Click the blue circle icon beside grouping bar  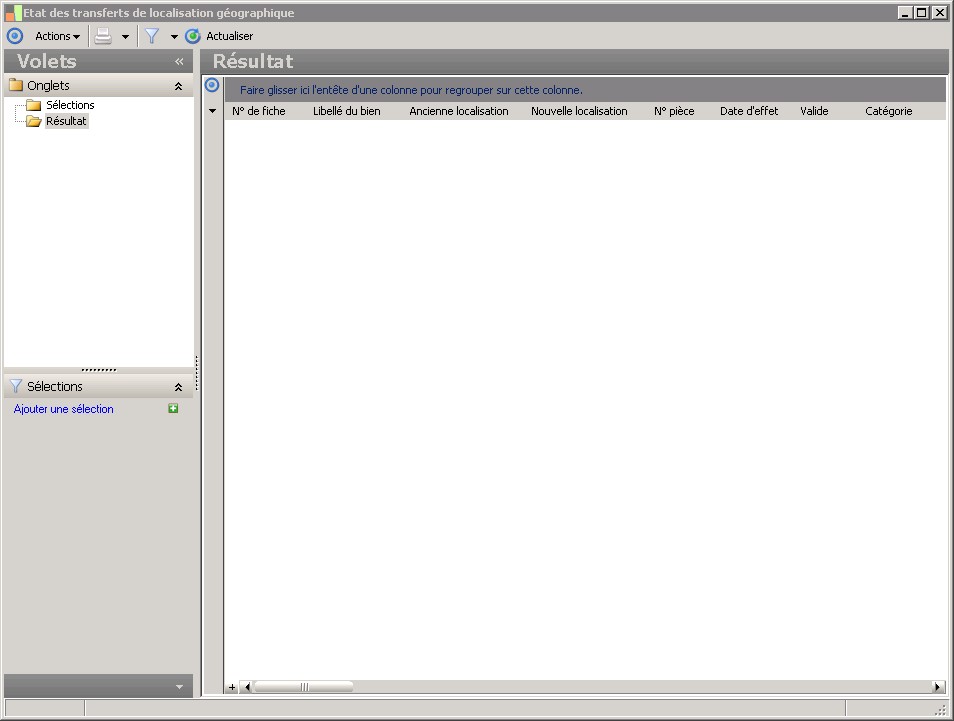tap(212, 85)
